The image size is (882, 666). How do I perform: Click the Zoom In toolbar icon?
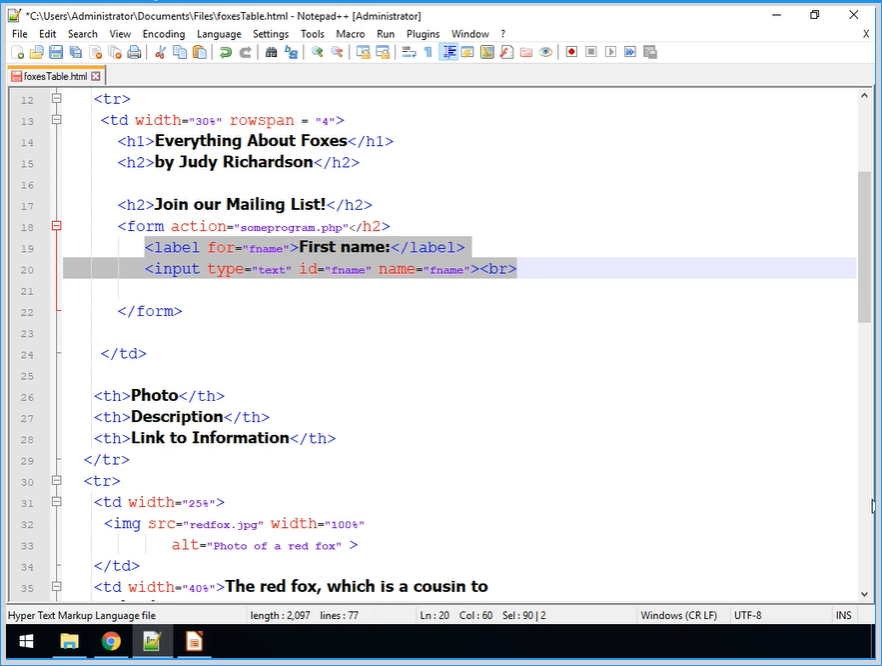point(317,52)
